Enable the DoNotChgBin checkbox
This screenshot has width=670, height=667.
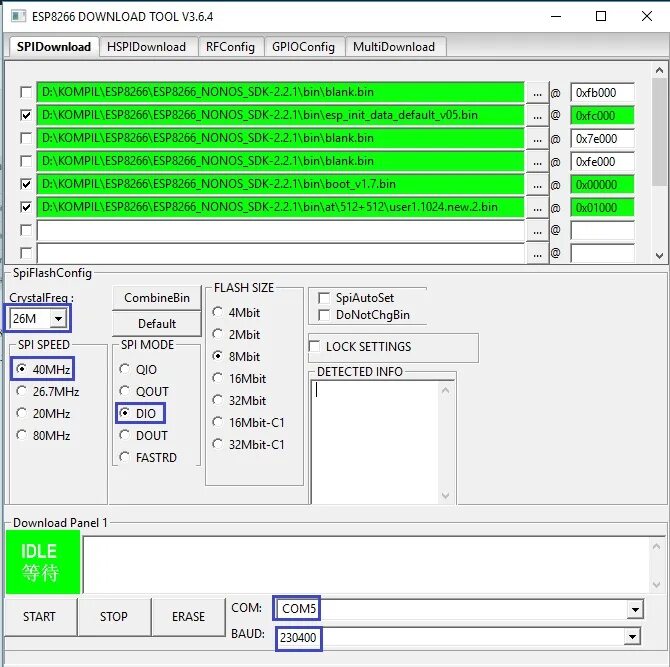324,315
